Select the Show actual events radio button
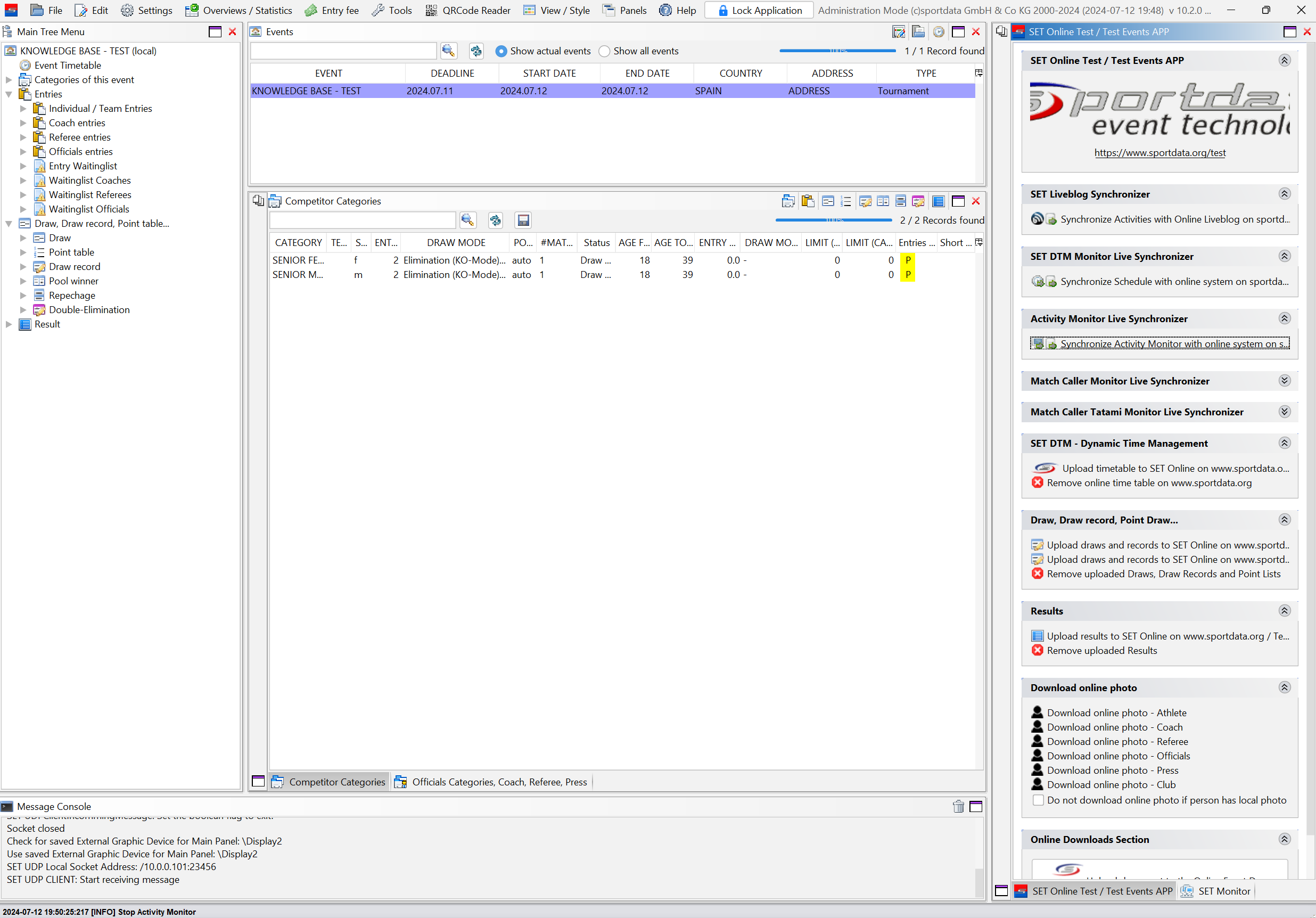1316x918 pixels. [501, 51]
